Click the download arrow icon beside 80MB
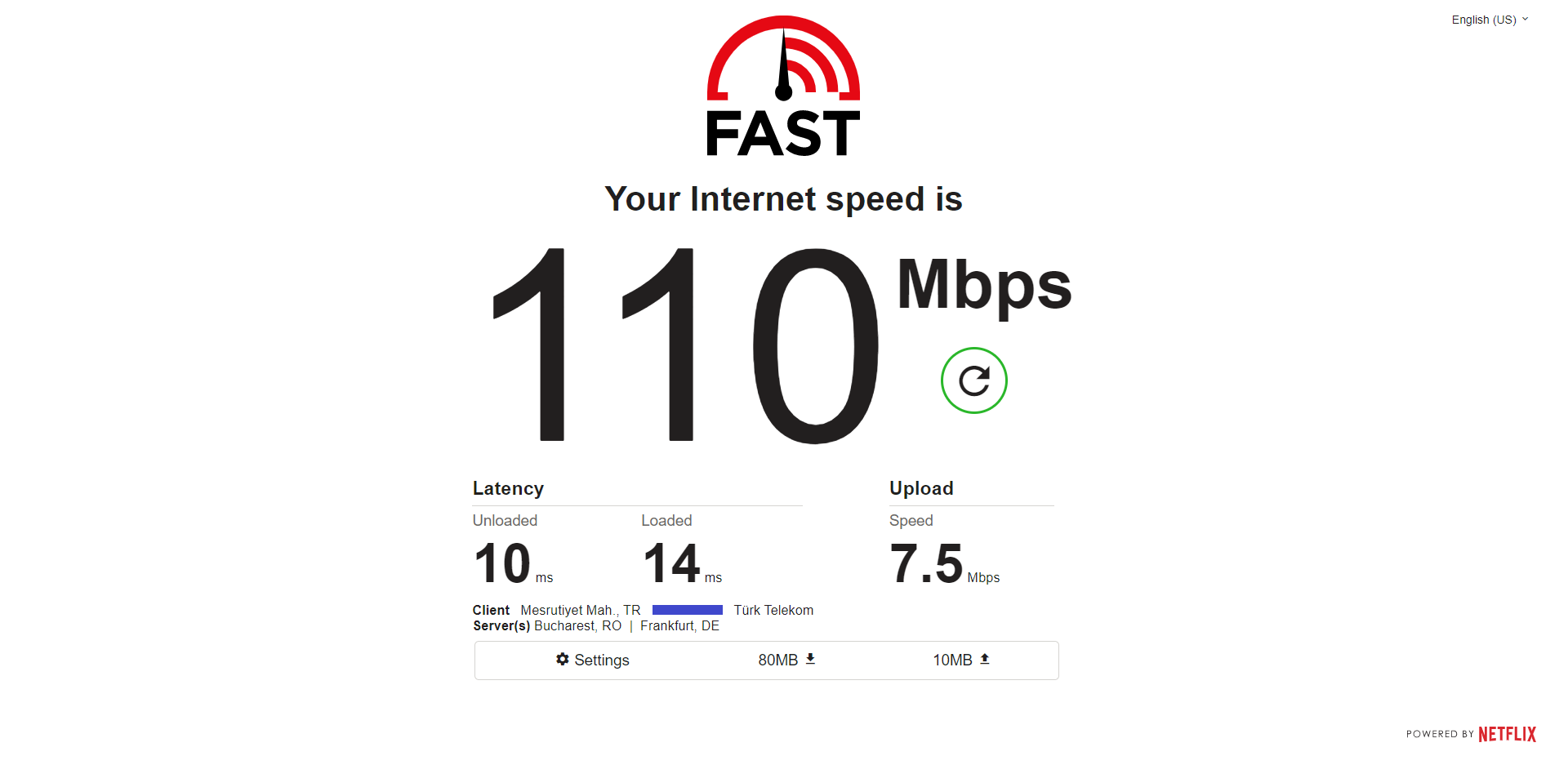 pyautogui.click(x=810, y=659)
